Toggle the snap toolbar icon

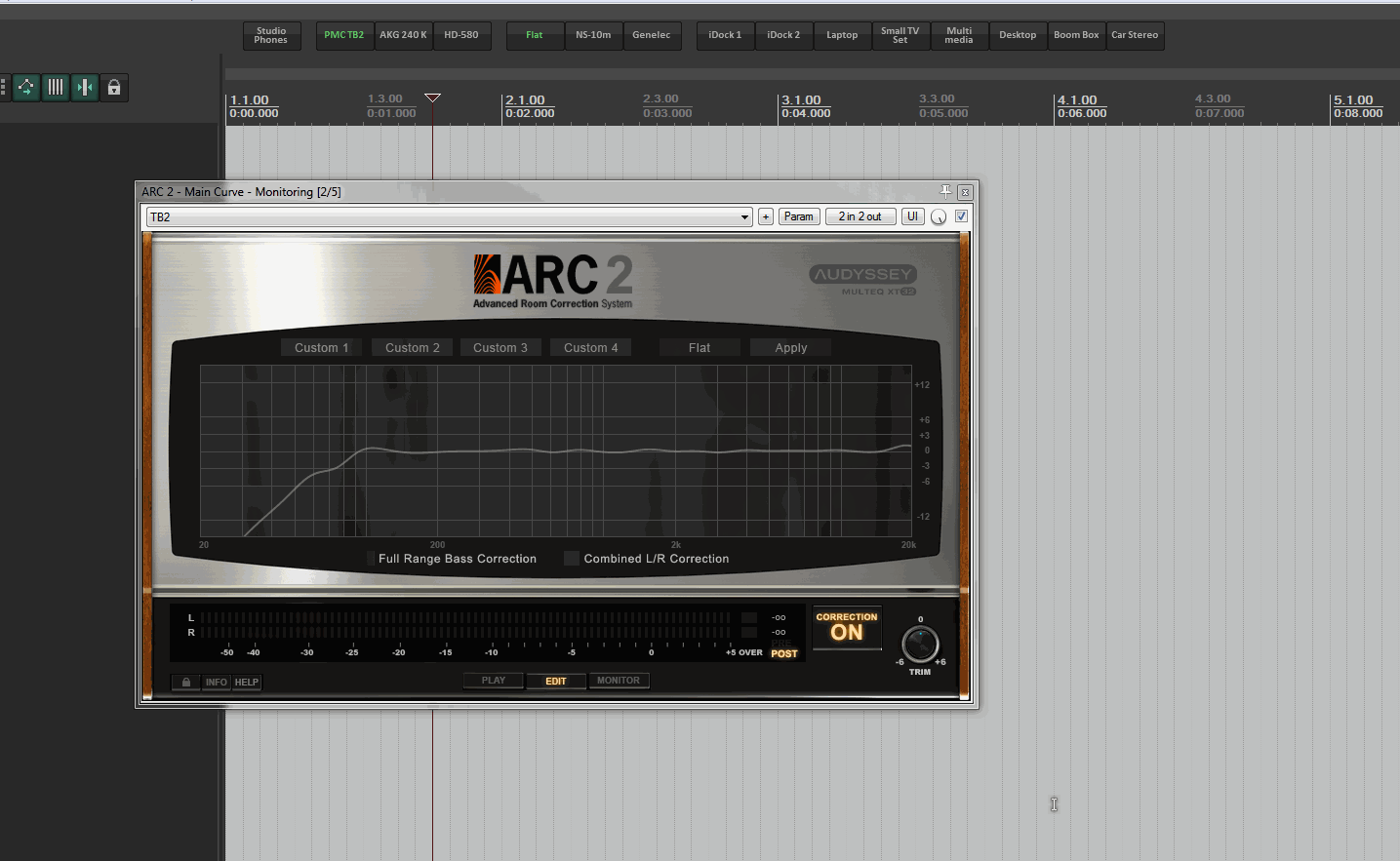click(85, 88)
